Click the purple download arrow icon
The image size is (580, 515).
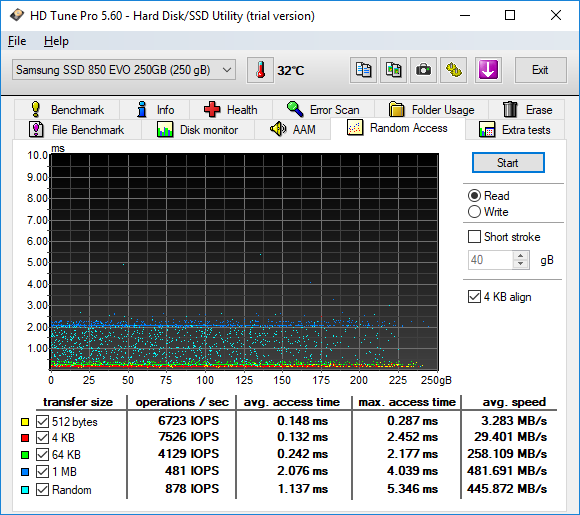pyautogui.click(x=488, y=70)
